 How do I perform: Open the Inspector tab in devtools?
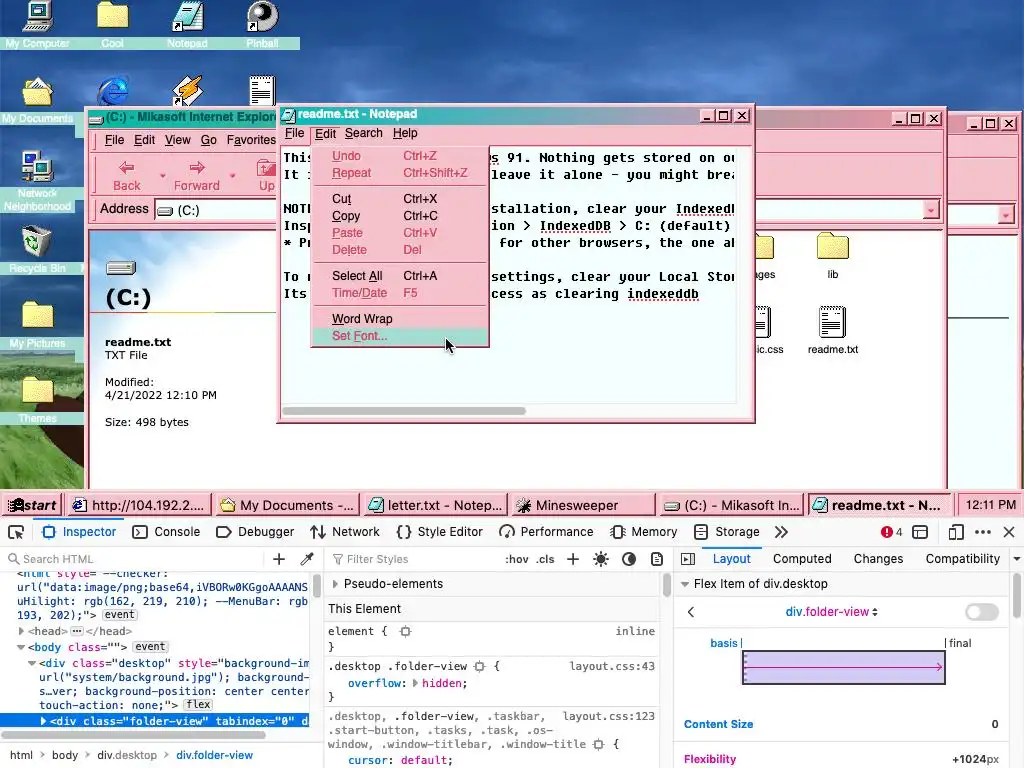79,532
